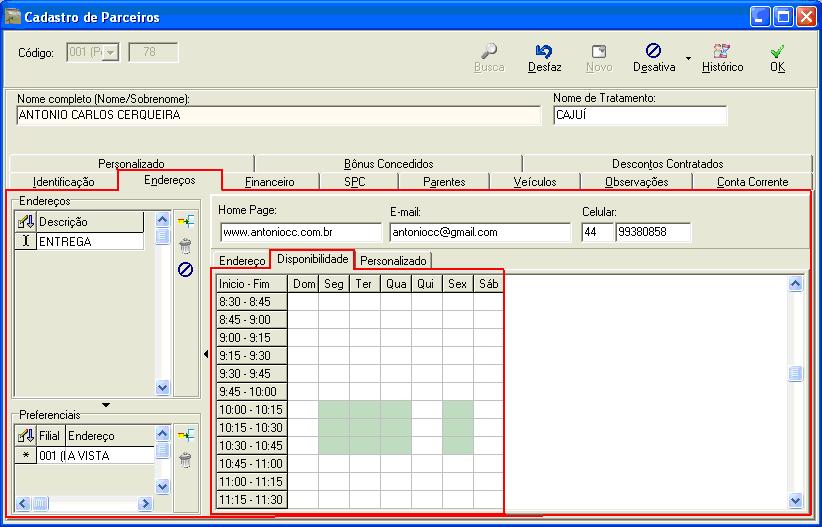Switch to the Financeiro tab

pyautogui.click(x=270, y=182)
